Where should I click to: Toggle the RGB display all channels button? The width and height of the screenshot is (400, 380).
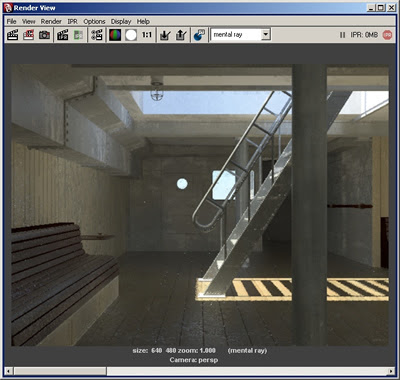pos(115,35)
